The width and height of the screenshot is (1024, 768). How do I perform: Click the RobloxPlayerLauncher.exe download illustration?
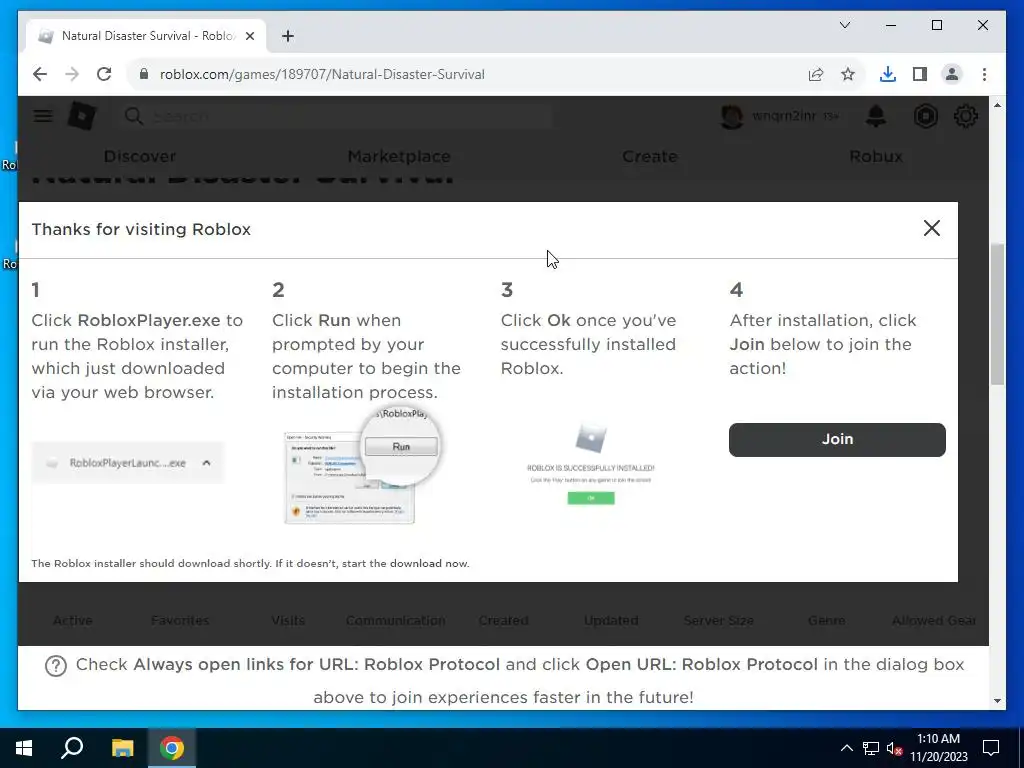[128, 463]
